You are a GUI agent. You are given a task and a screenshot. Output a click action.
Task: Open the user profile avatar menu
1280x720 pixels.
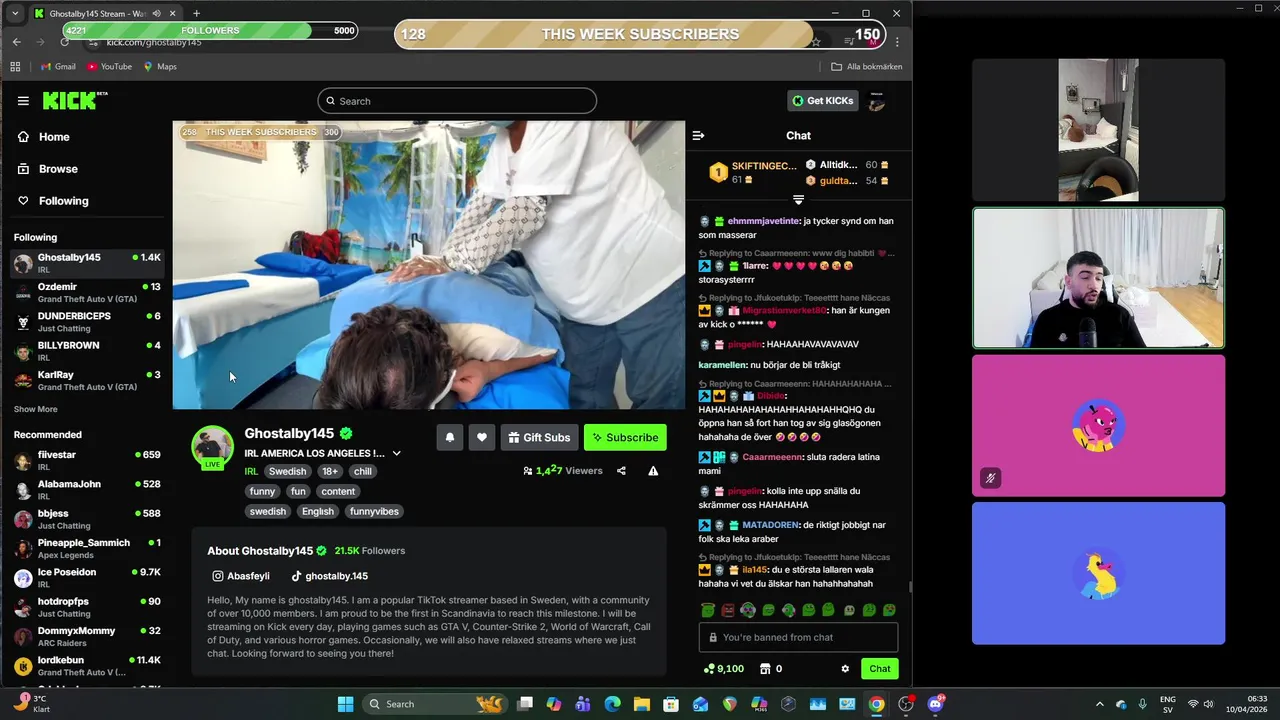tap(876, 101)
